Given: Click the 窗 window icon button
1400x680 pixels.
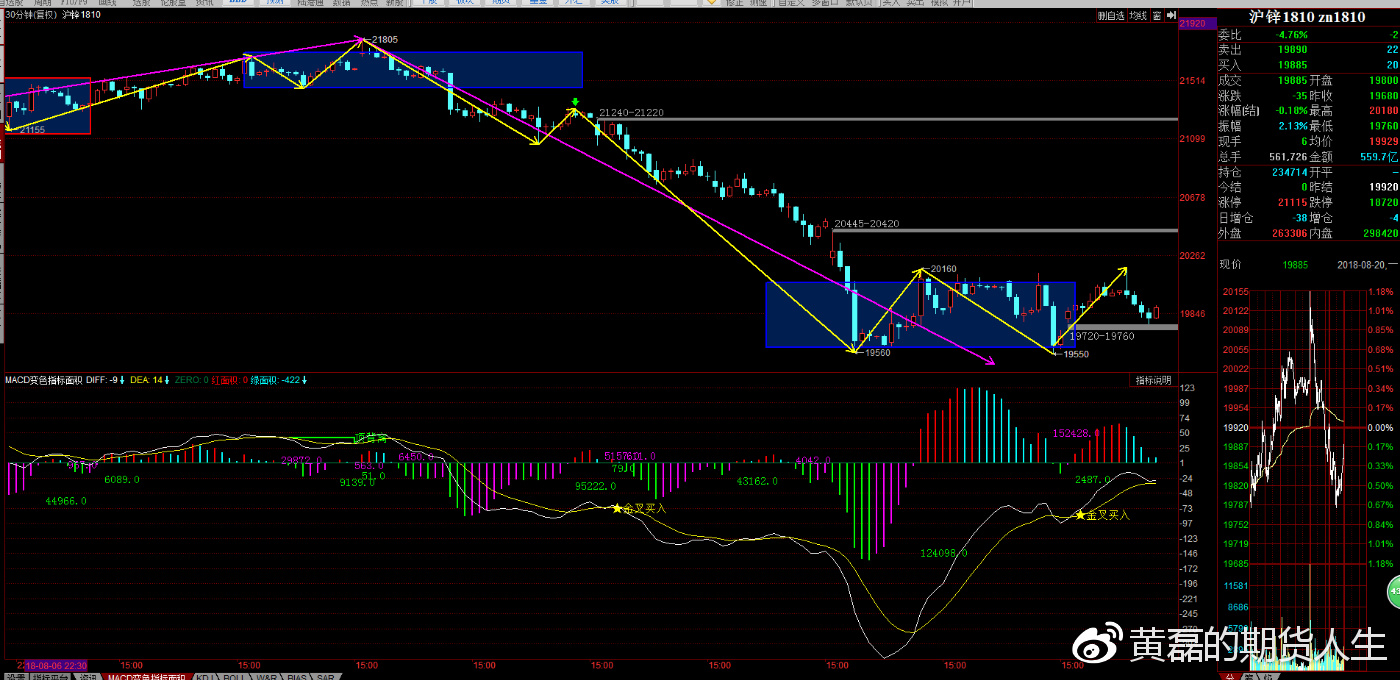Looking at the screenshot, I should pos(1157,16).
